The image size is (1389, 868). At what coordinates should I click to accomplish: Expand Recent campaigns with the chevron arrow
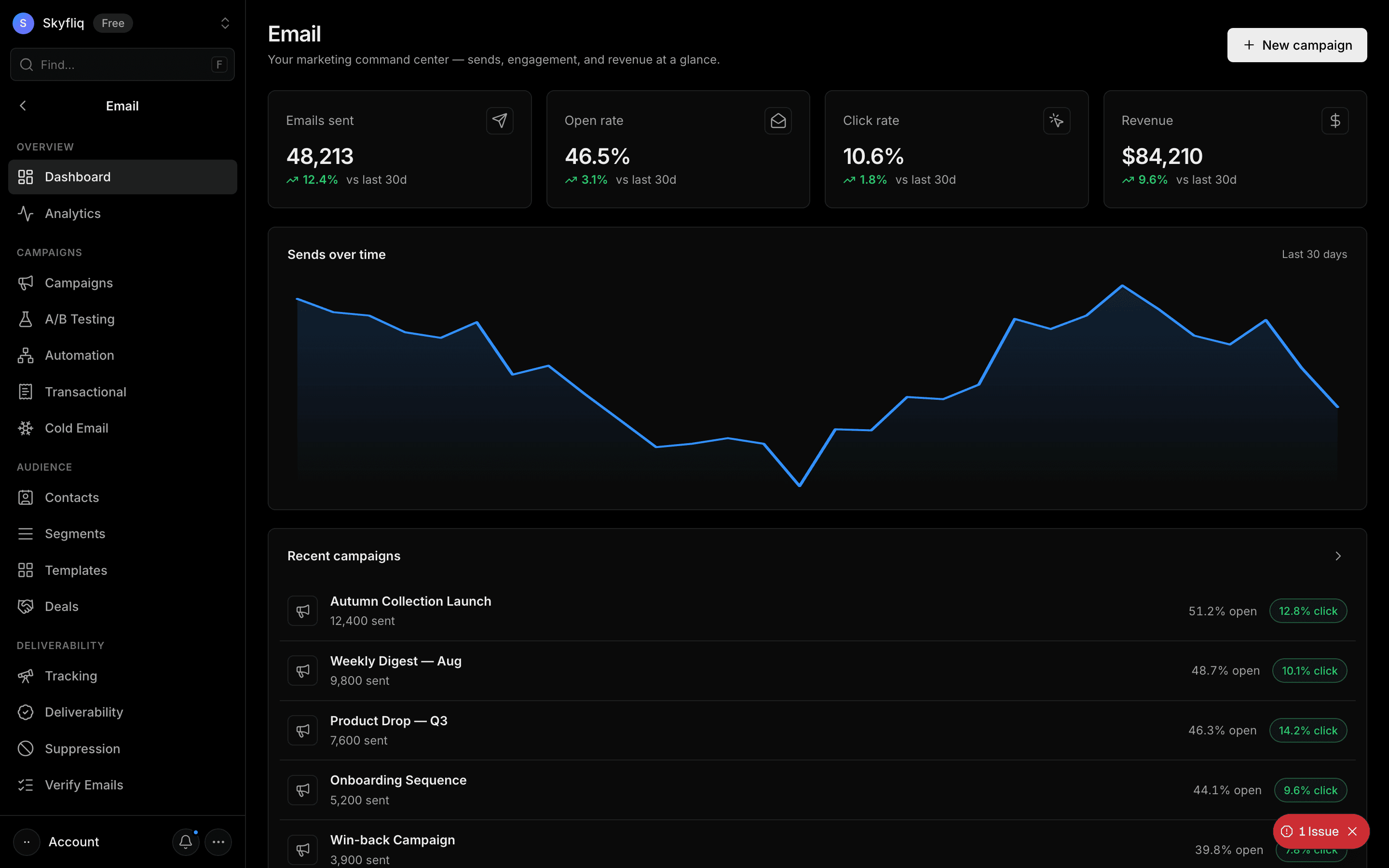(1338, 556)
